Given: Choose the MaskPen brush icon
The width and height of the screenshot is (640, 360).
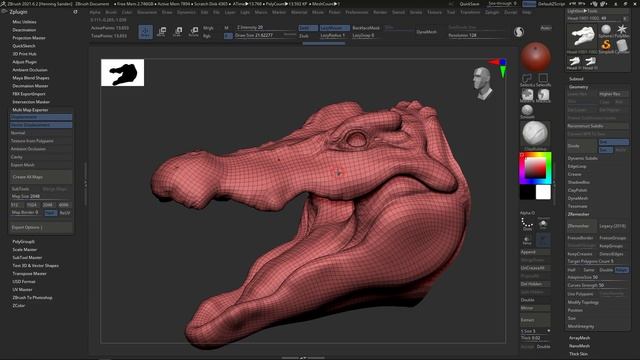Looking at the screenshot, I should pyautogui.click(x=527, y=96).
